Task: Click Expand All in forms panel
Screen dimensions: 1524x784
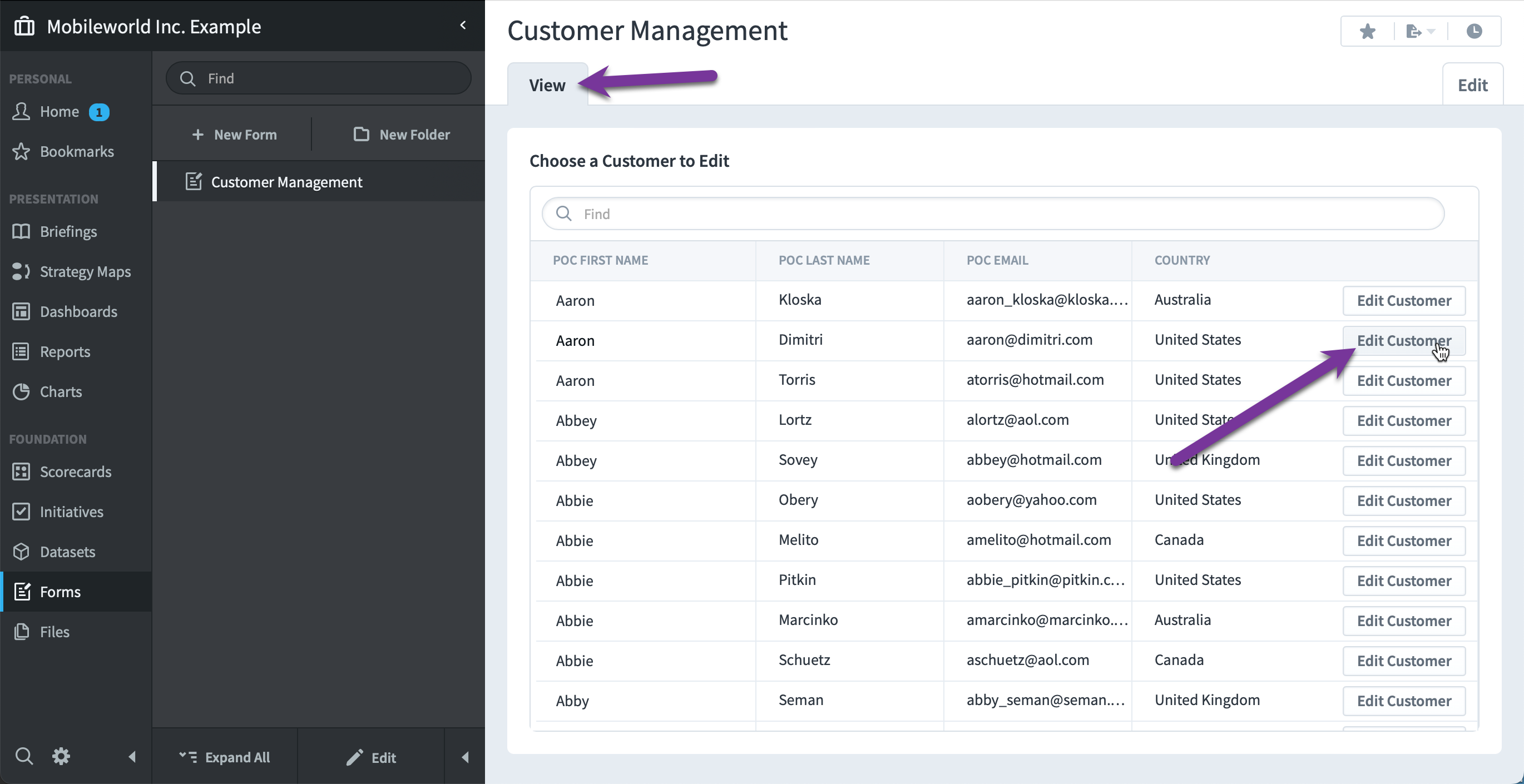Action: click(225, 757)
